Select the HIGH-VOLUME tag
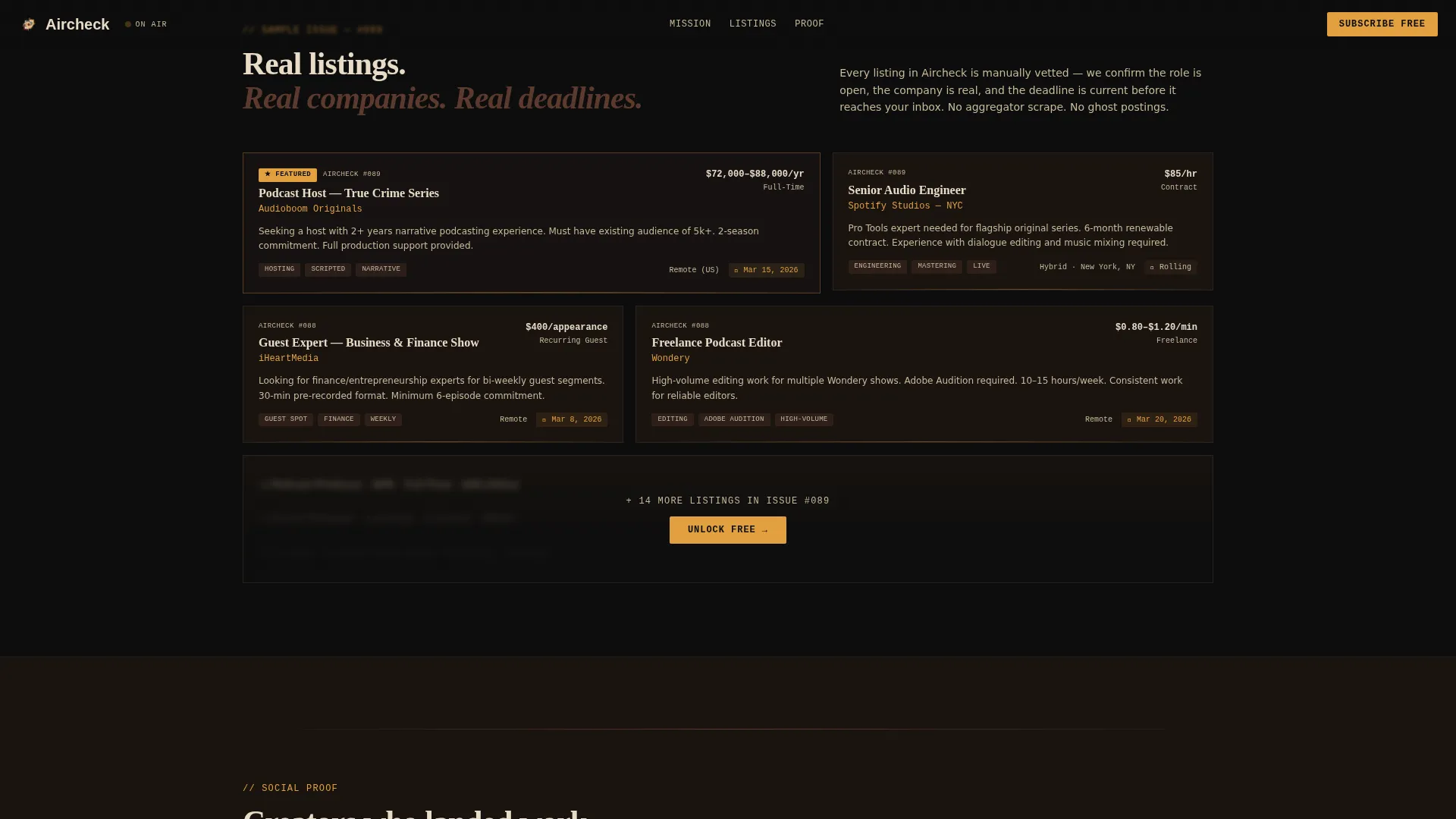The width and height of the screenshot is (1456, 819). tap(804, 420)
